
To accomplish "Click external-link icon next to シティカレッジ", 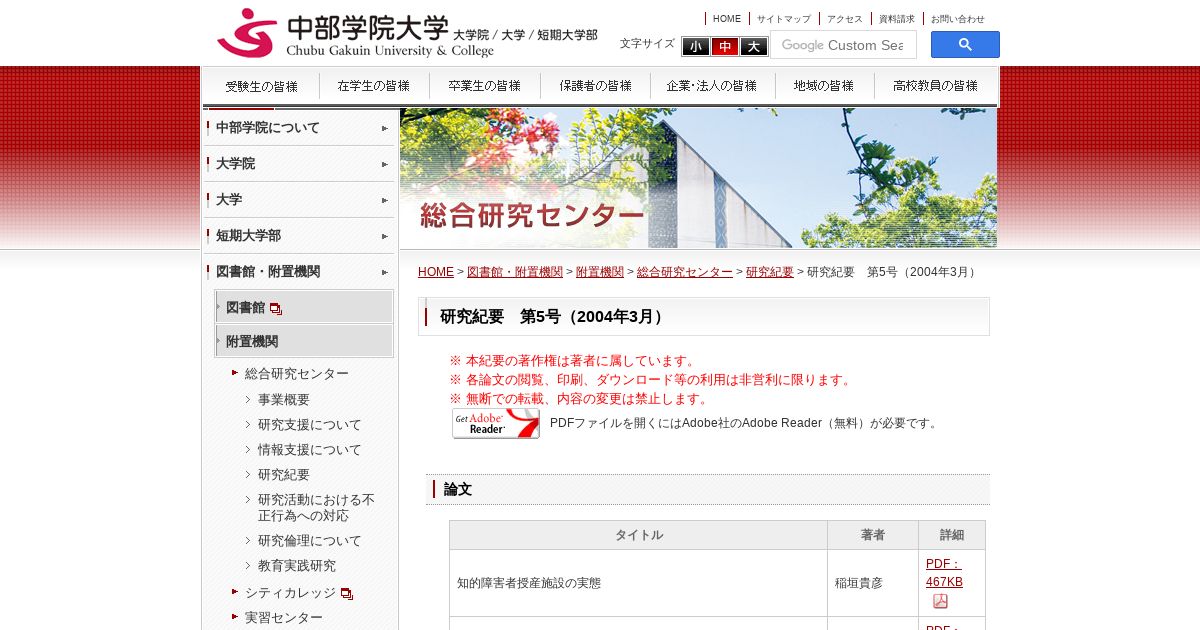I will tap(347, 593).
